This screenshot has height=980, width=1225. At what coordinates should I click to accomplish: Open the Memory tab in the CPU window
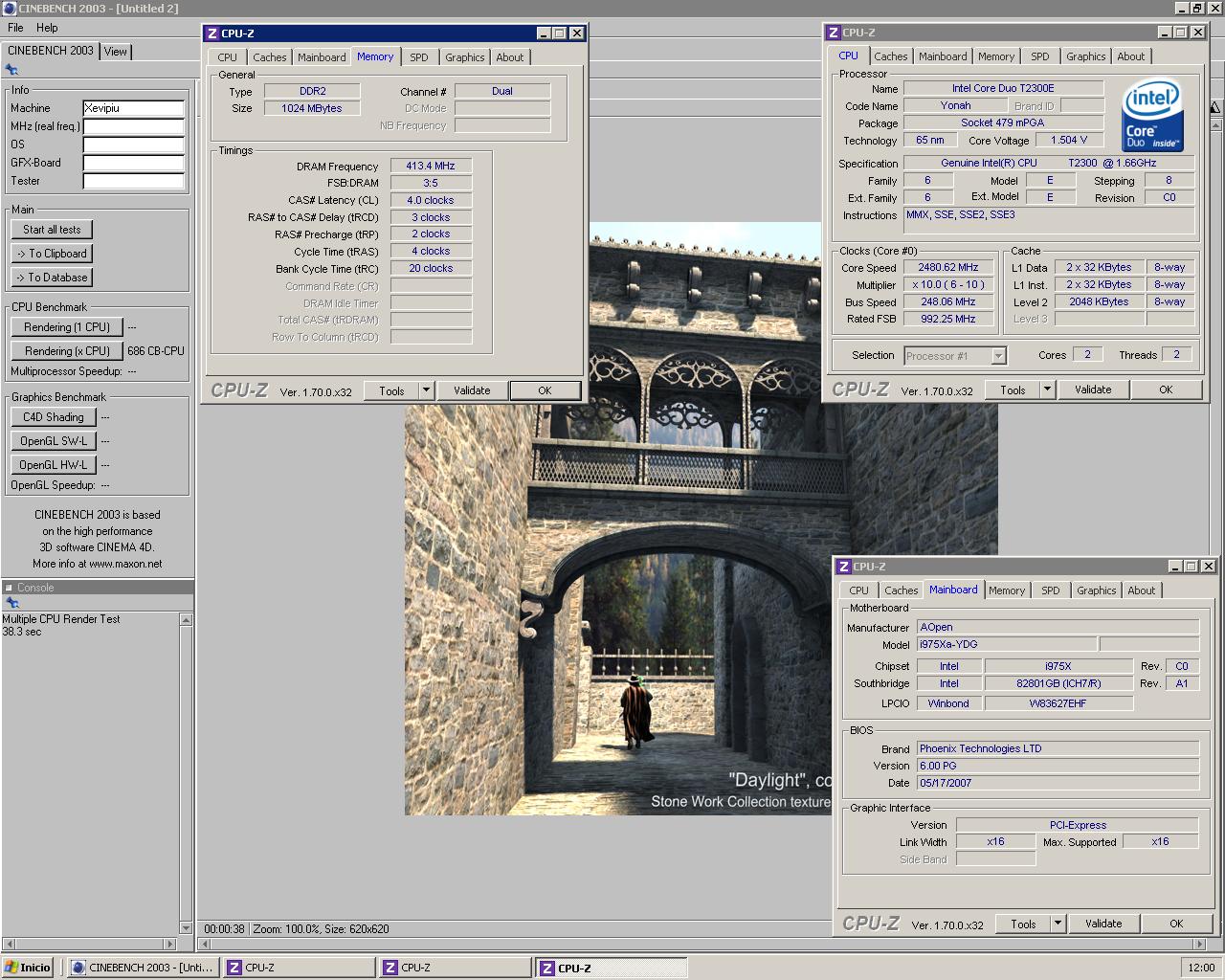pyautogui.click(x=996, y=56)
